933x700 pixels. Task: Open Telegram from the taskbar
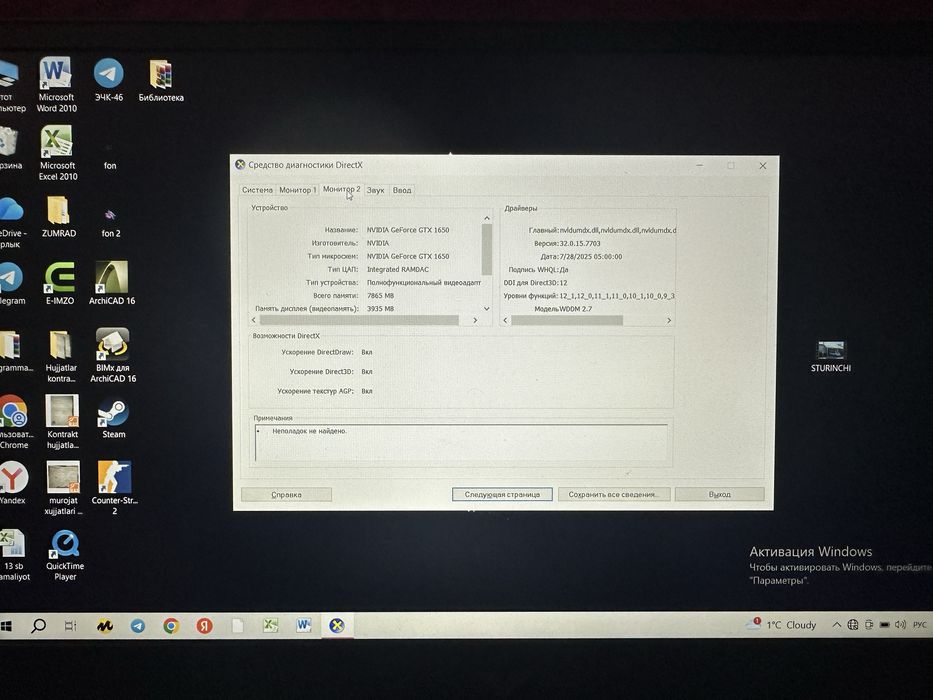coord(137,626)
